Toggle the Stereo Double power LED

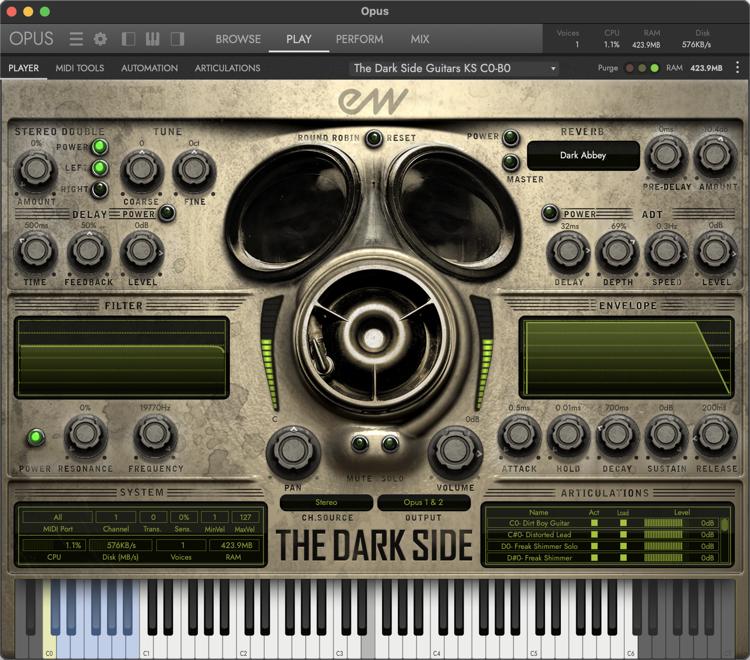coord(100,147)
